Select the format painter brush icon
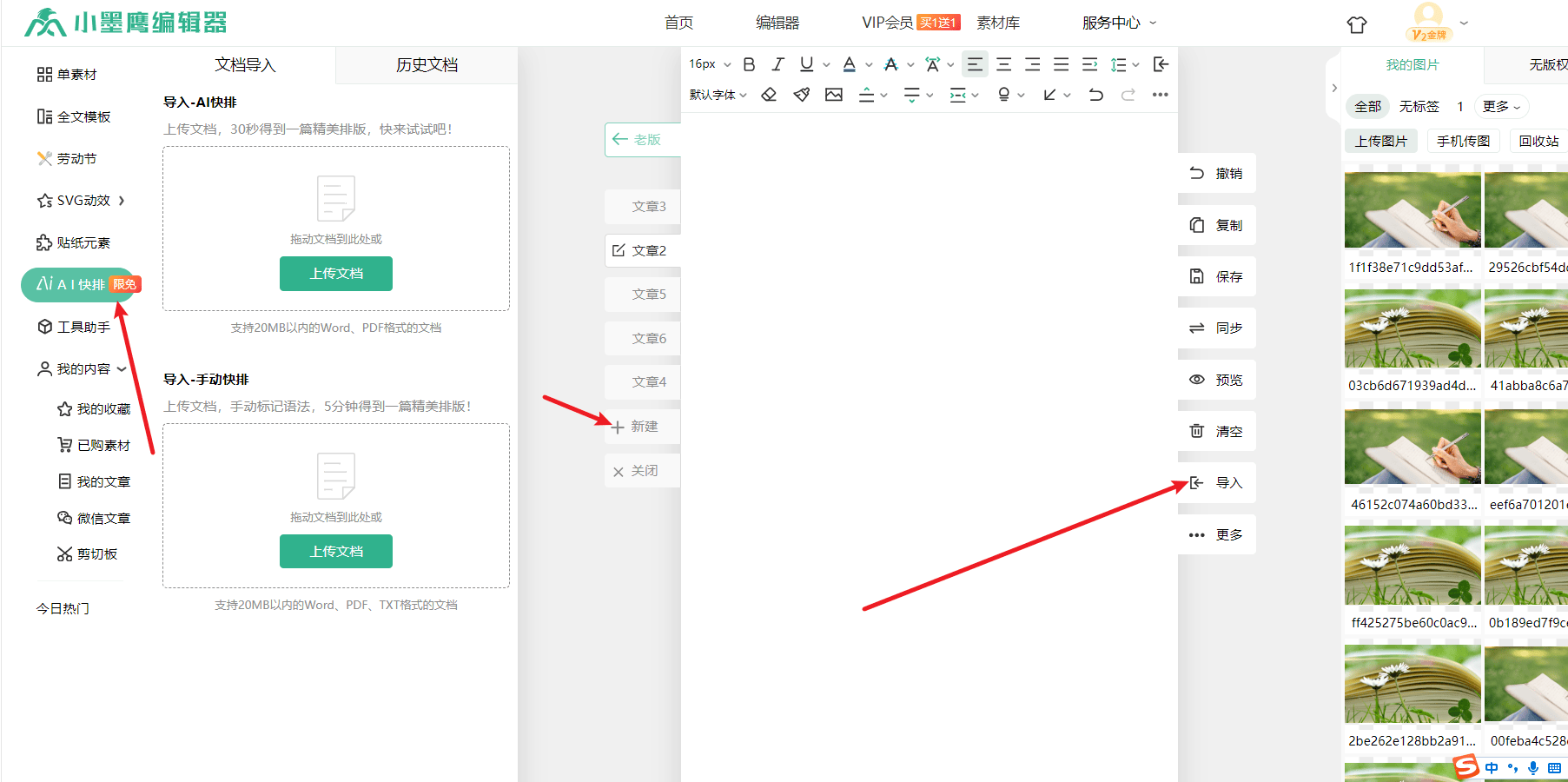Viewport: 1568px width, 782px height. coord(801,95)
